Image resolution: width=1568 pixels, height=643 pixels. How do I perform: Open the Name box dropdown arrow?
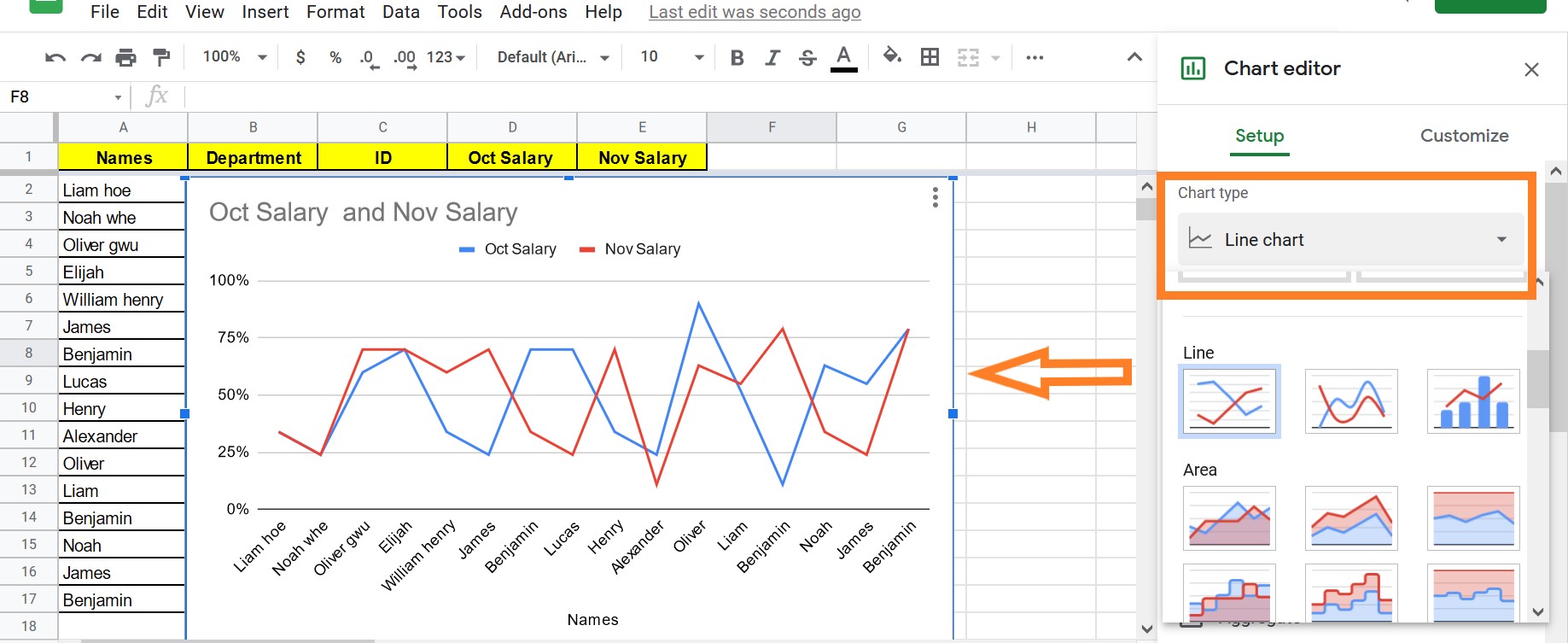118,97
